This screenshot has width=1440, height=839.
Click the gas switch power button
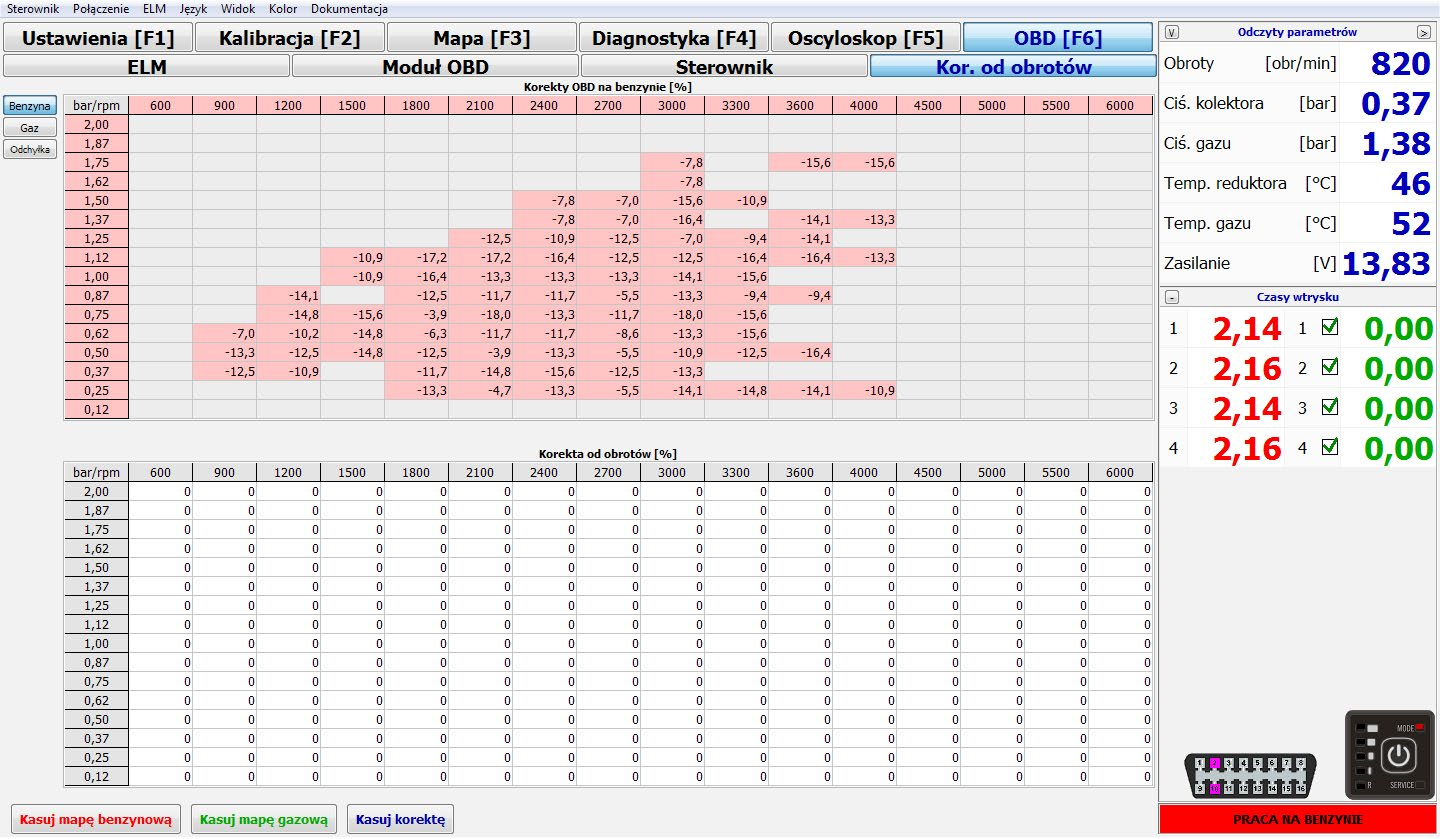tap(1399, 755)
